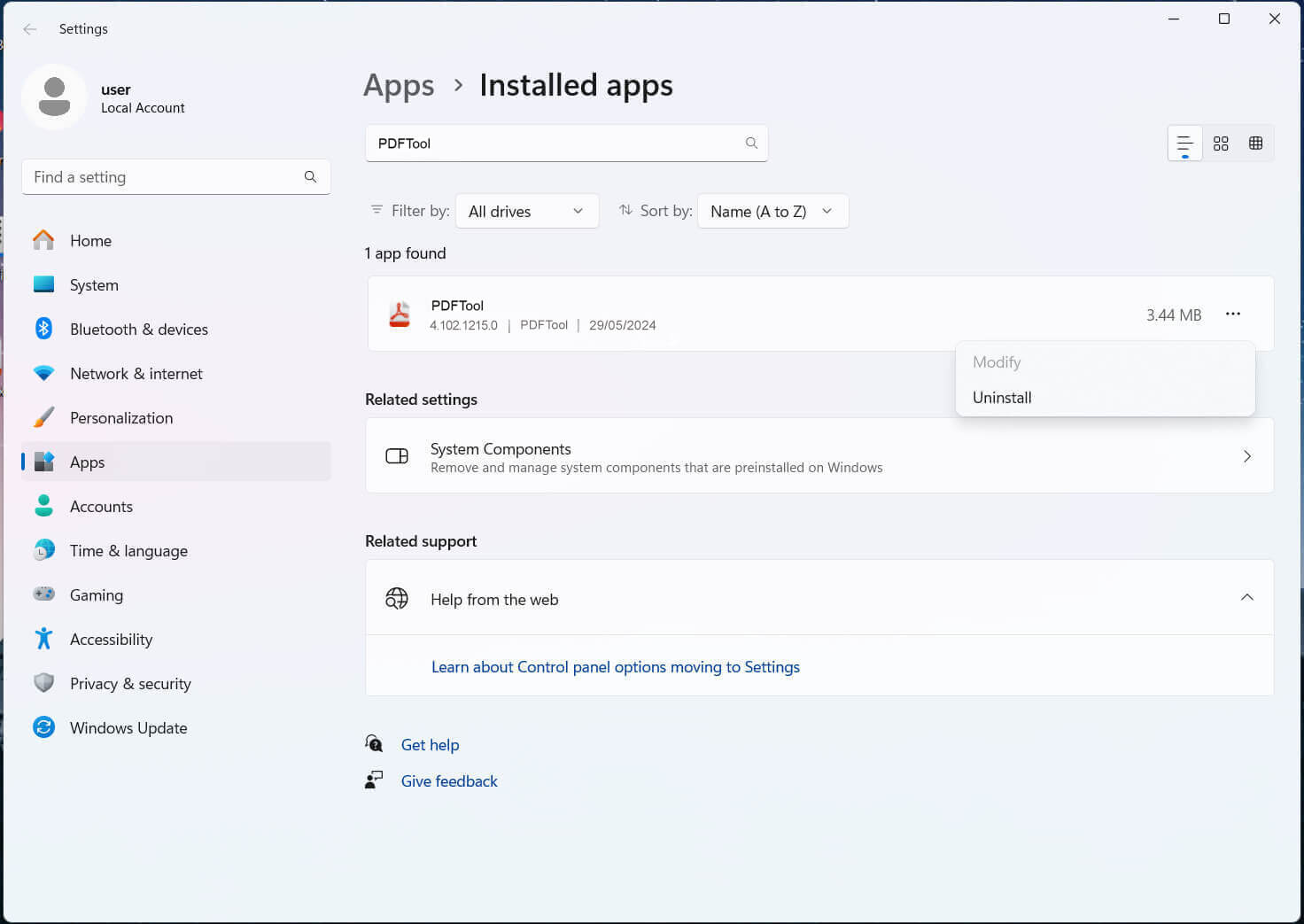This screenshot has width=1304, height=924.
Task: Click the System Components icon
Action: tap(397, 456)
